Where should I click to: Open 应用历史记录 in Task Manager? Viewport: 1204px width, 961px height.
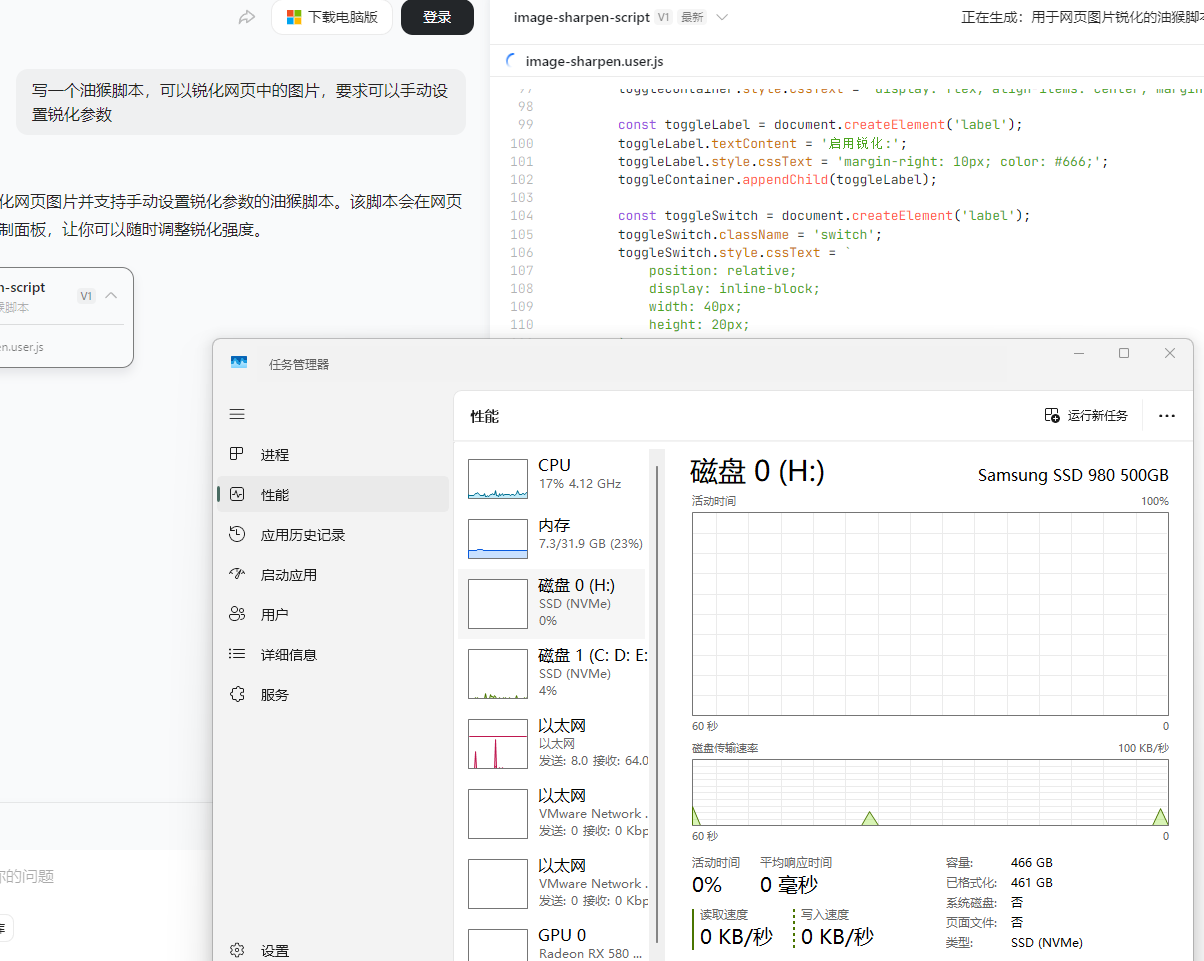click(333, 534)
